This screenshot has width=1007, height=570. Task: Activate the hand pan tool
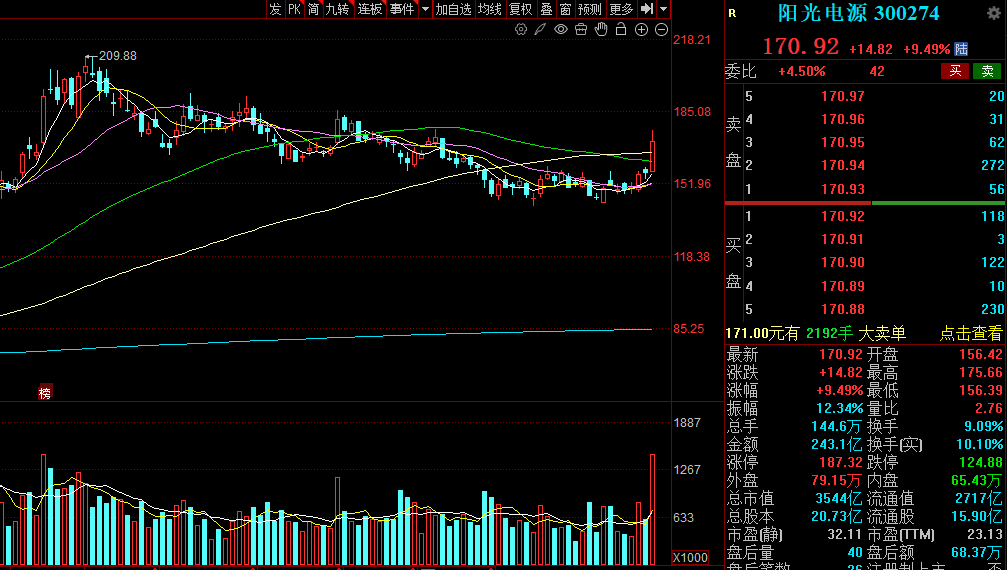pyautogui.click(x=600, y=30)
